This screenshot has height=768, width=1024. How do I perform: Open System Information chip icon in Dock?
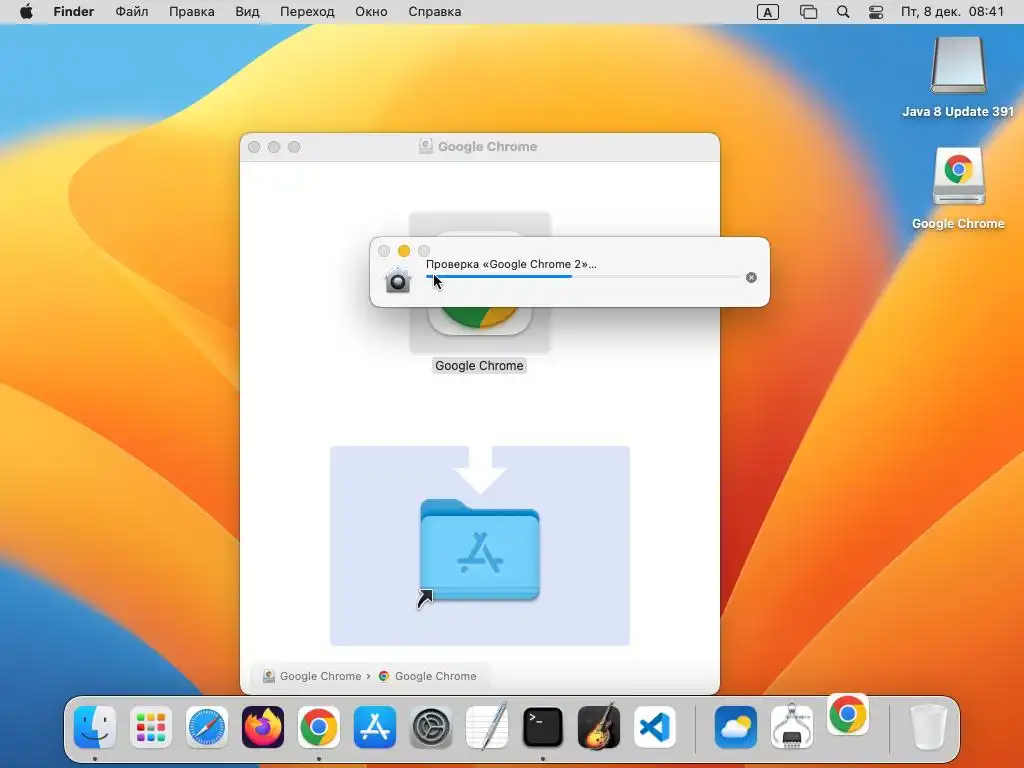(x=792, y=726)
